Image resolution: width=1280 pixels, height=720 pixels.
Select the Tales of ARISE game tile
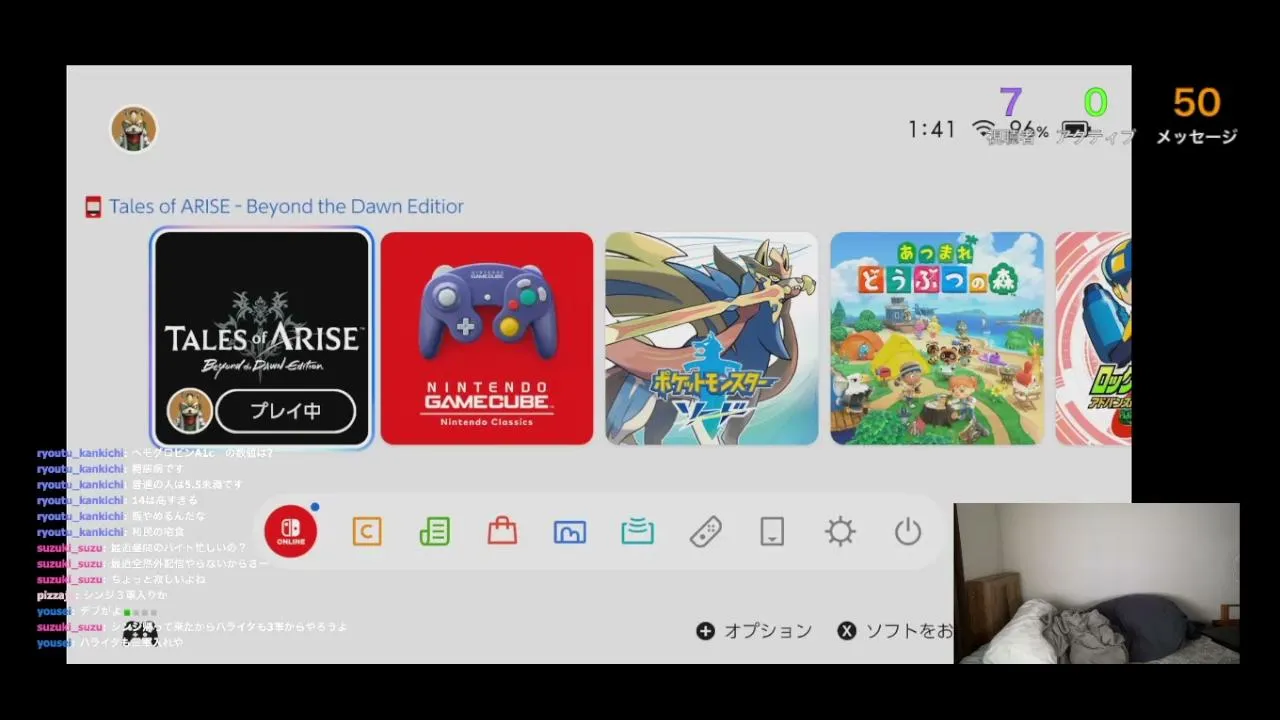[x=262, y=338]
